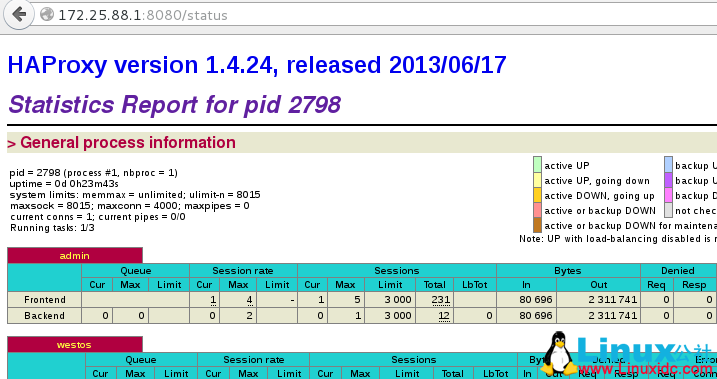Click Frontend session rate Max value 4
Viewport: 717px width, 379px height.
coord(249,300)
